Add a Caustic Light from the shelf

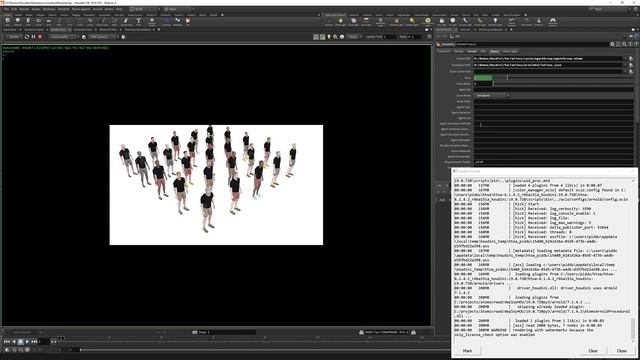pos(466,21)
